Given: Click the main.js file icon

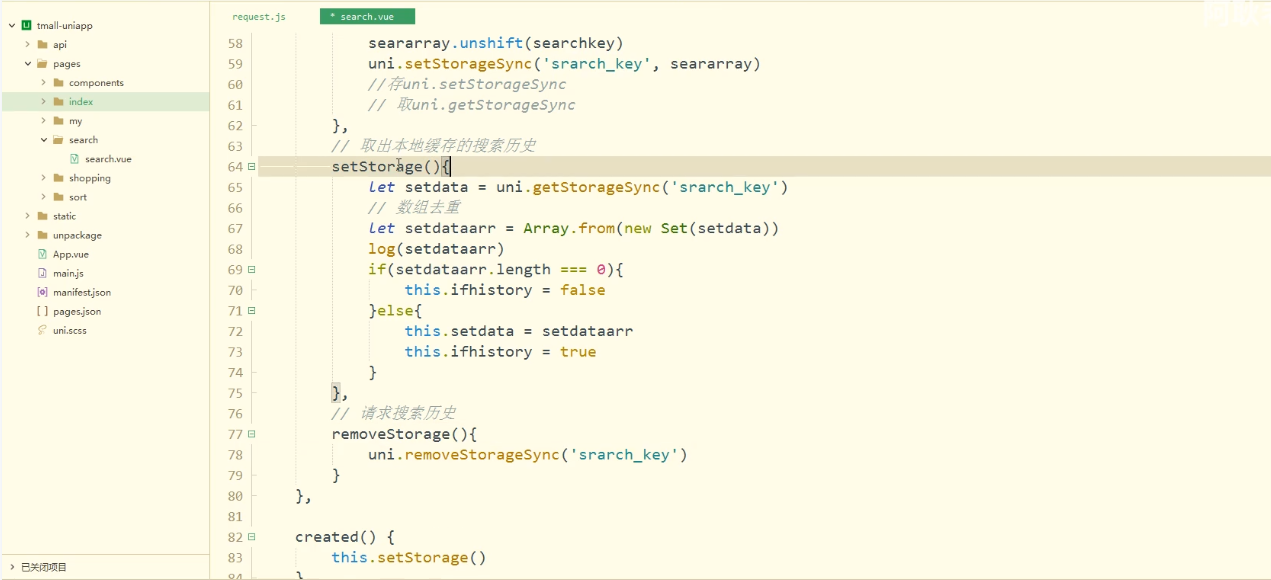Looking at the screenshot, I should click(x=42, y=273).
